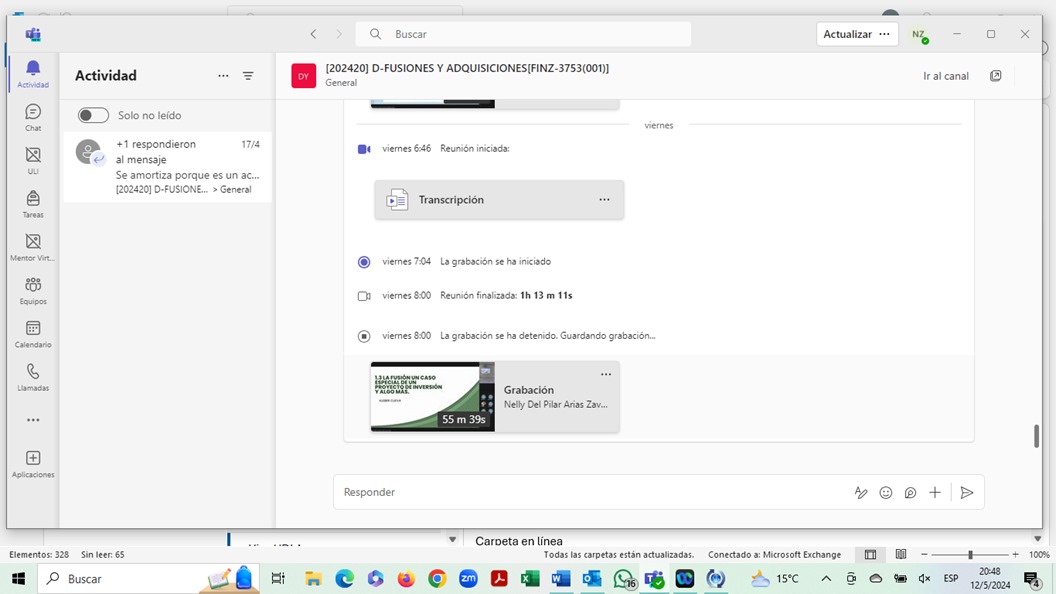Open the more apps ellipsis in sidebar
Image resolution: width=1056 pixels, height=594 pixels.
(x=33, y=420)
